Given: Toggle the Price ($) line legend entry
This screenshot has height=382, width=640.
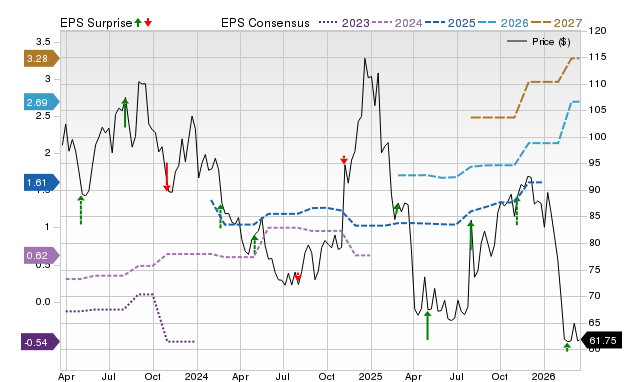Looking at the screenshot, I should point(539,42).
